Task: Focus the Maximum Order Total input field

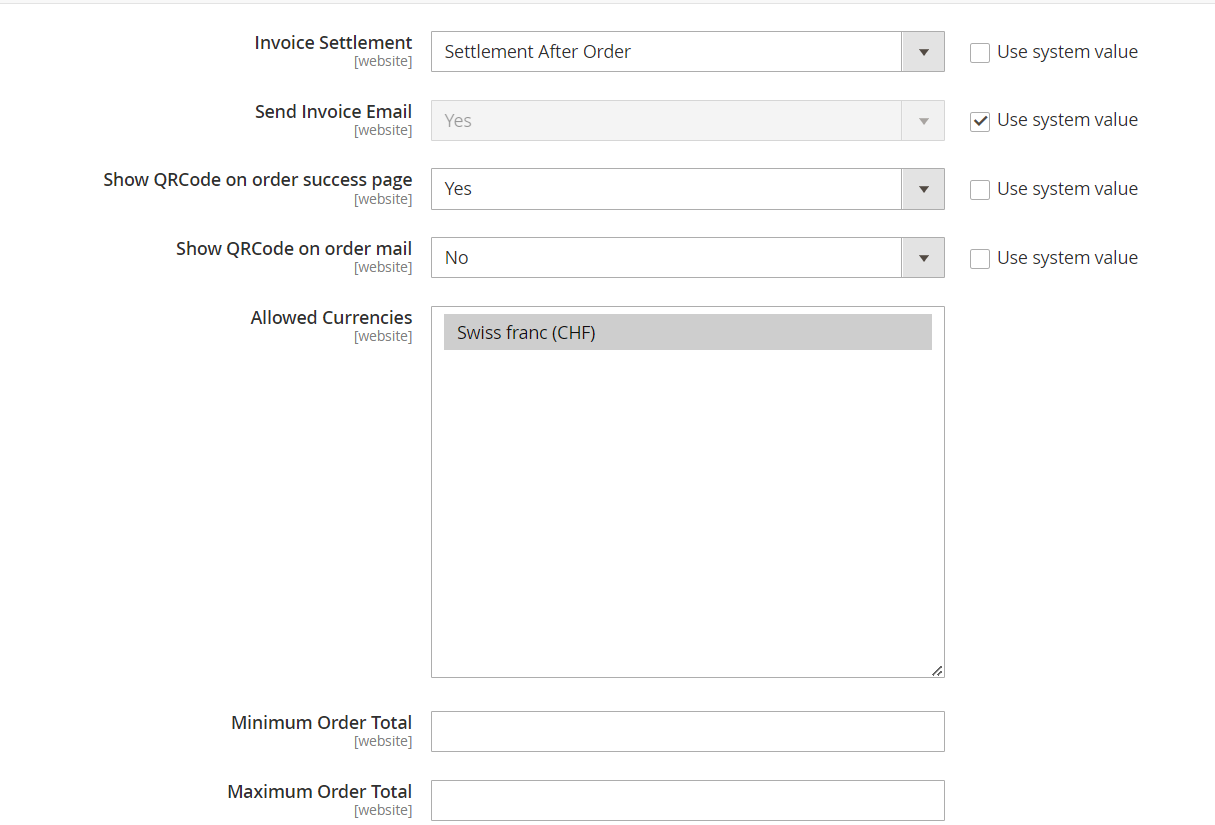Action: pyautogui.click(x=687, y=800)
